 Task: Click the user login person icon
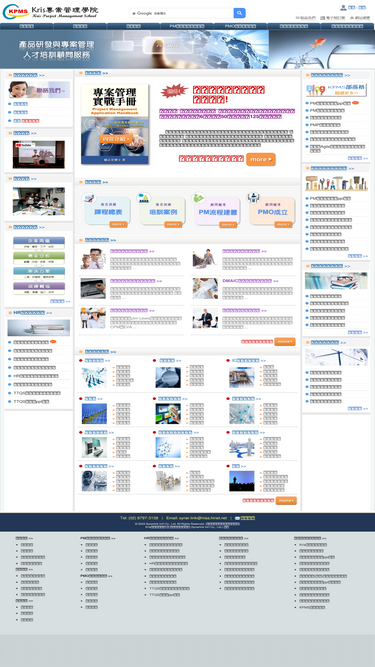tap(343, 8)
